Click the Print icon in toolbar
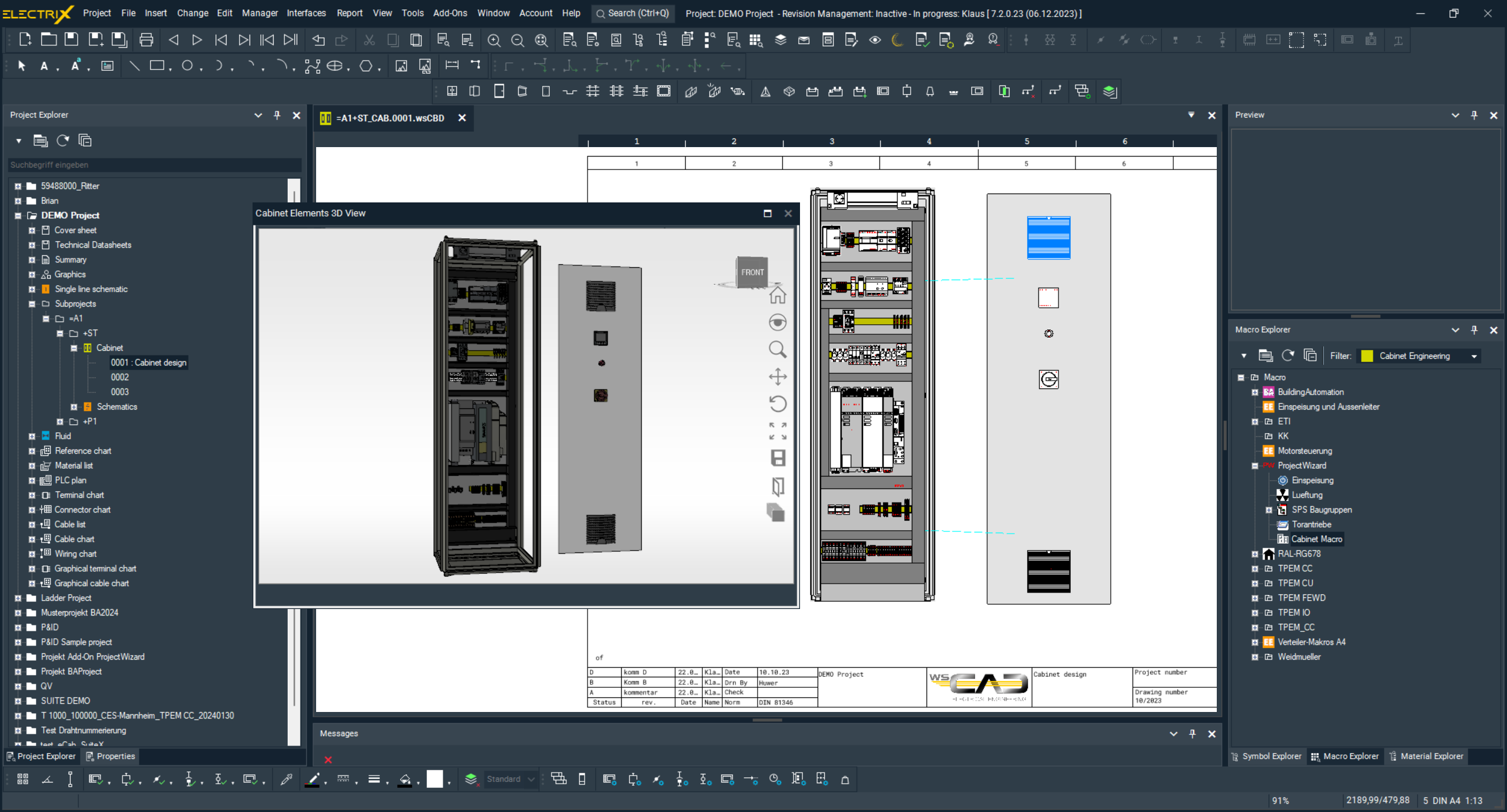The height and width of the screenshot is (812, 1507). (x=146, y=40)
